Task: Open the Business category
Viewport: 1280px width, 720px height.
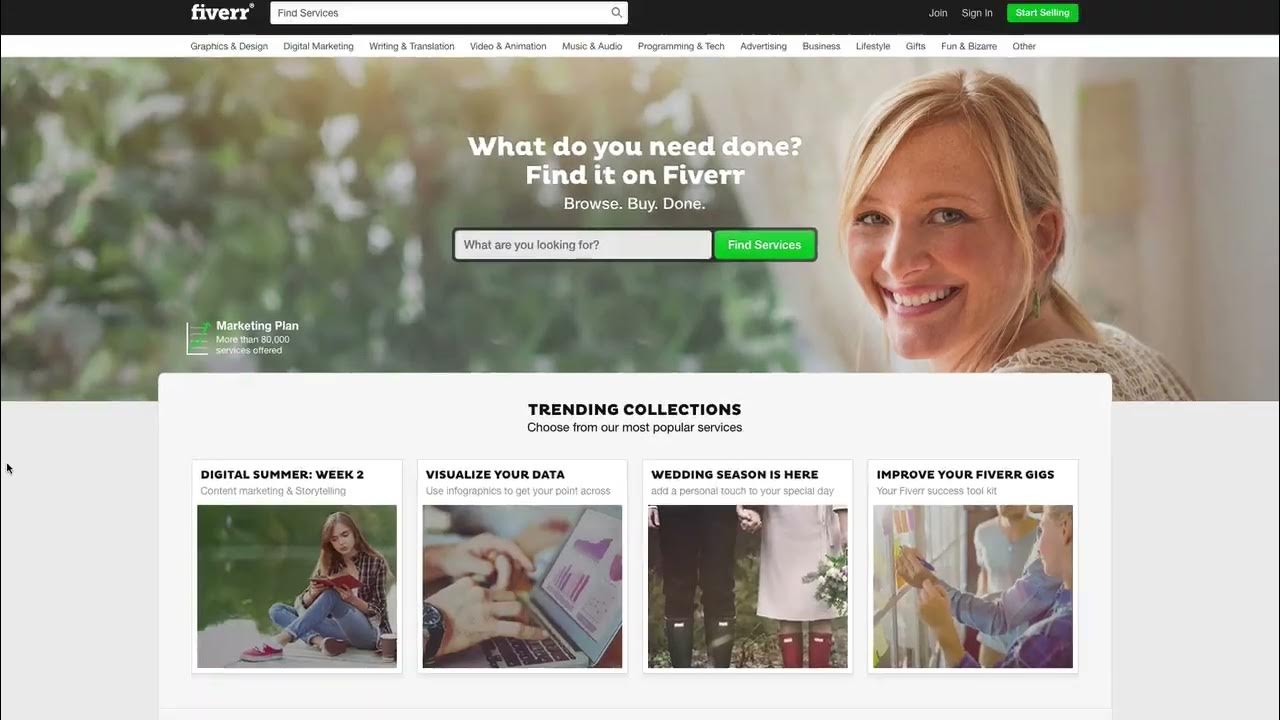Action: pos(821,46)
